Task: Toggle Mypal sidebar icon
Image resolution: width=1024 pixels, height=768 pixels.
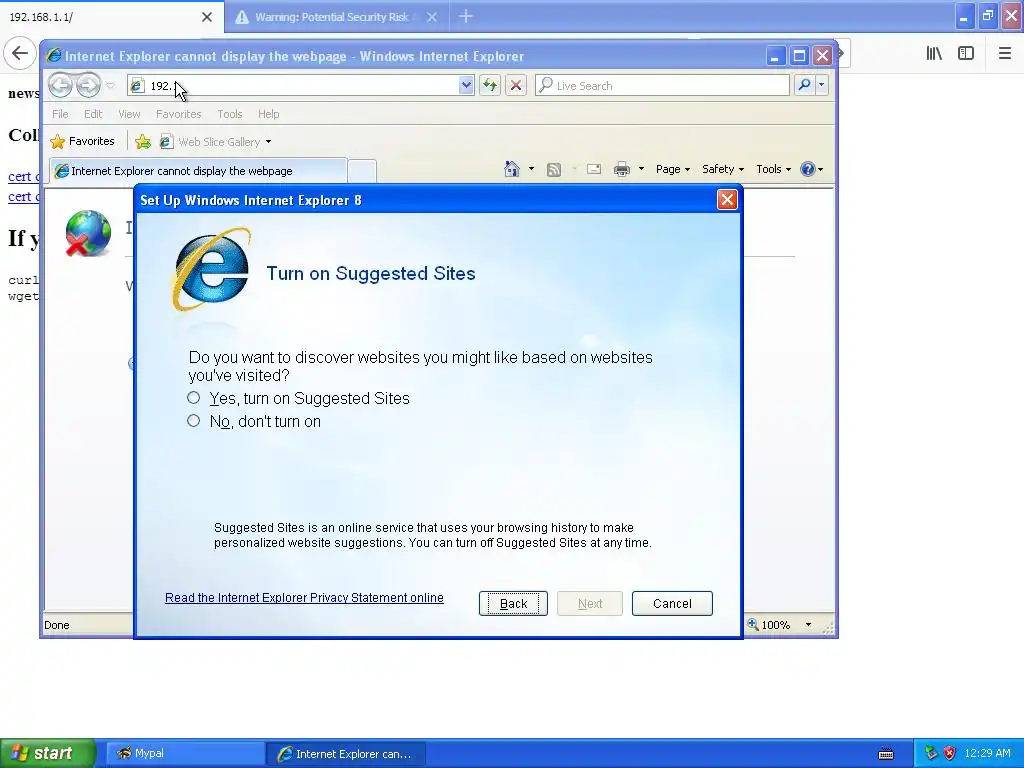Action: [x=966, y=54]
